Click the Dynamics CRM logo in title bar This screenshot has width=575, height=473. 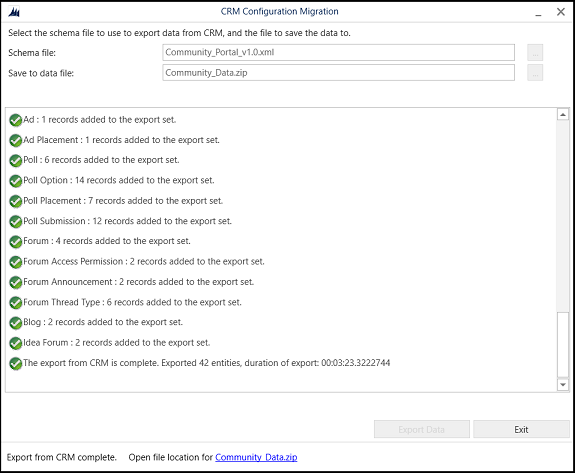pos(14,12)
